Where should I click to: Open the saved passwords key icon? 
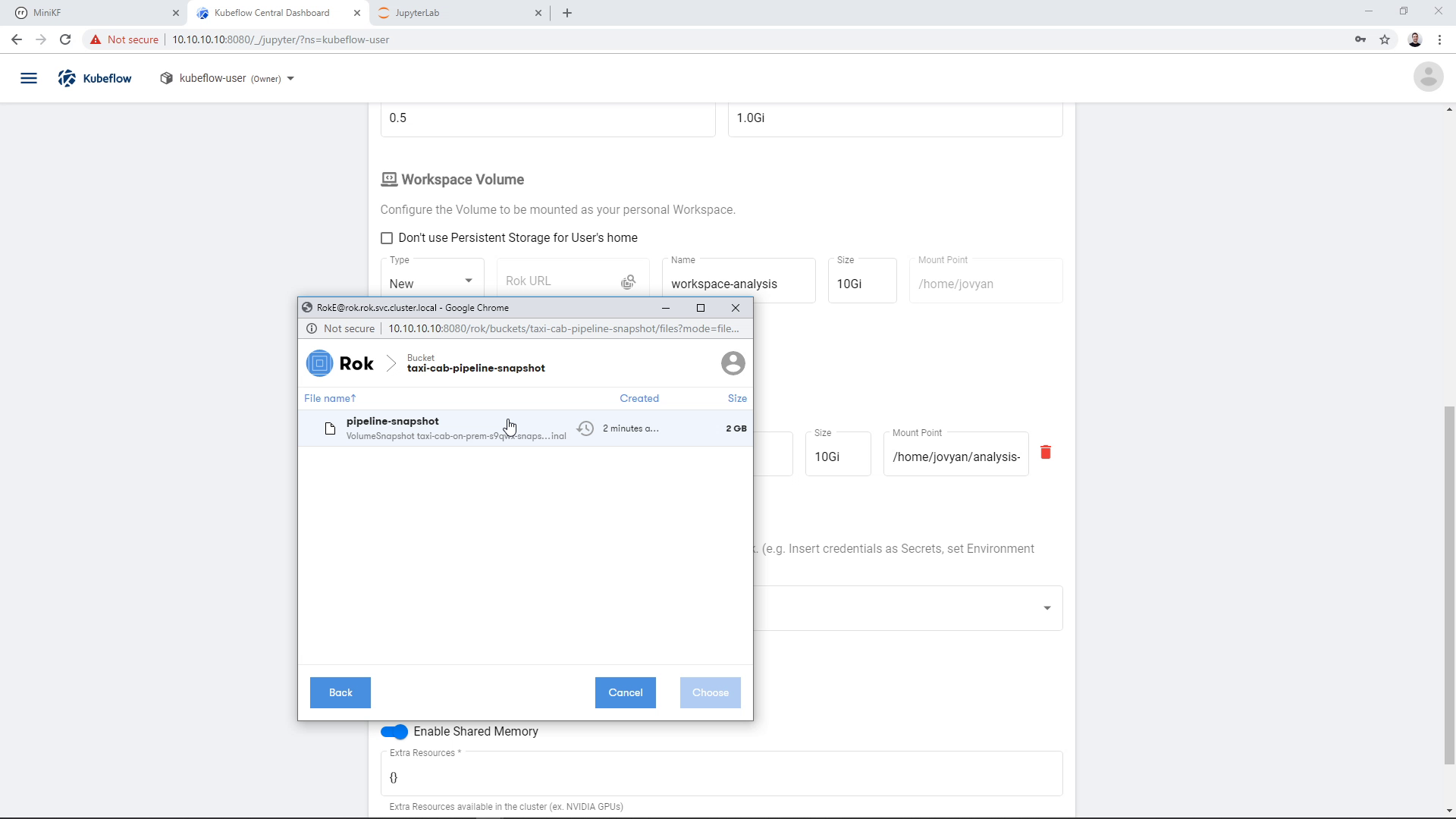pos(1360,39)
